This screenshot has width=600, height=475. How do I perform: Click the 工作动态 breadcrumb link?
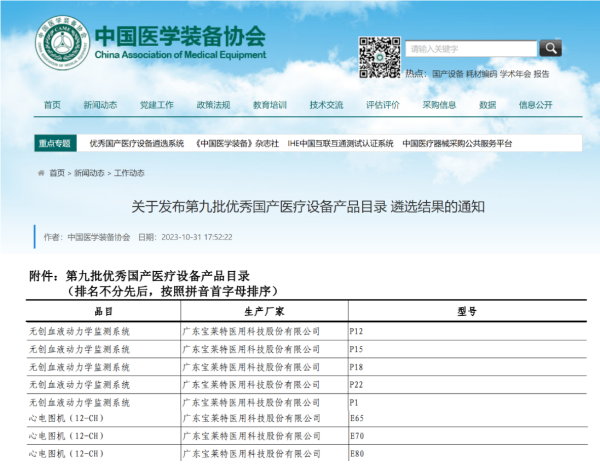(x=129, y=173)
